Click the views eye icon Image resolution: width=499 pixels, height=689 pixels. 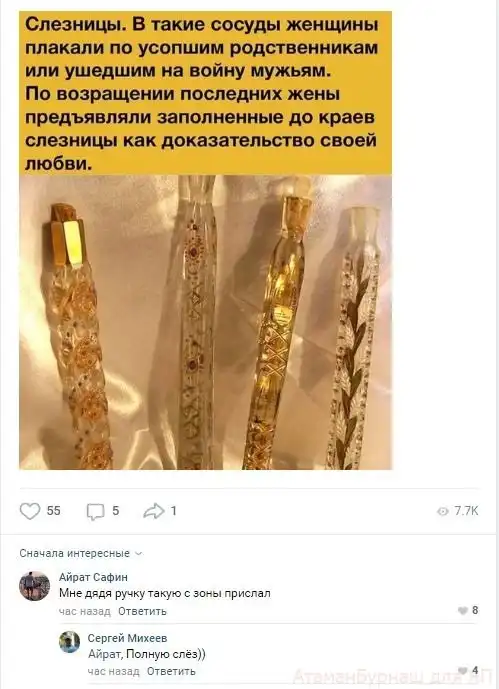click(x=443, y=511)
